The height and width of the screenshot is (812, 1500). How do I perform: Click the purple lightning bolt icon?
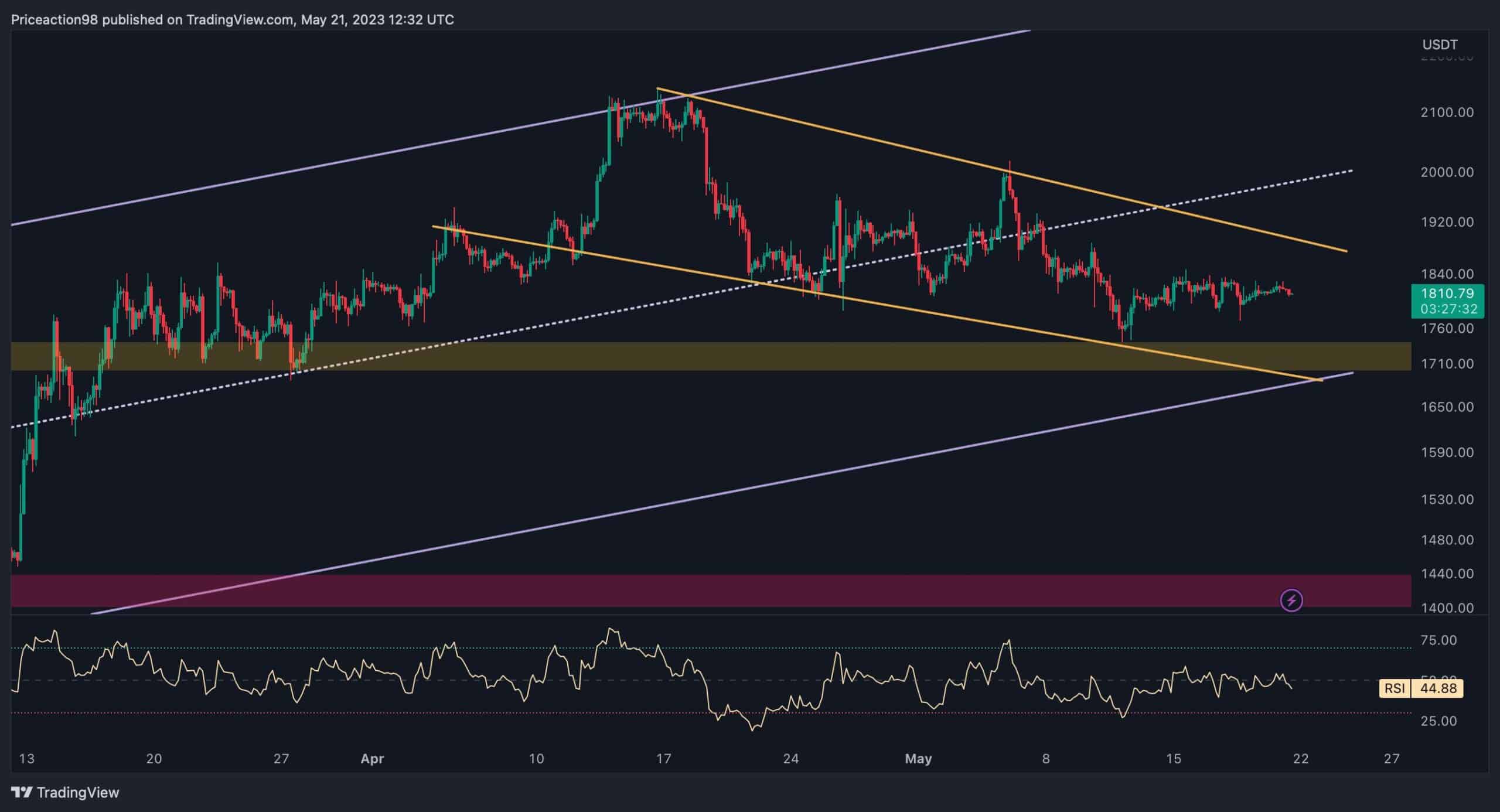(x=1291, y=600)
